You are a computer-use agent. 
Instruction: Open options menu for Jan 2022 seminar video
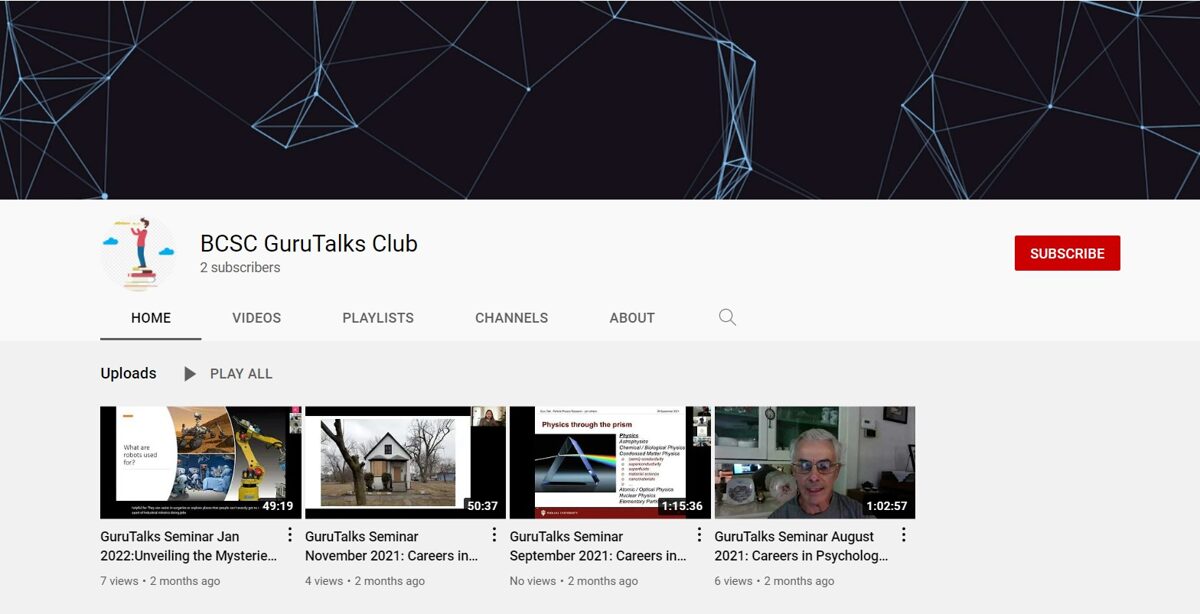pyautogui.click(x=290, y=535)
